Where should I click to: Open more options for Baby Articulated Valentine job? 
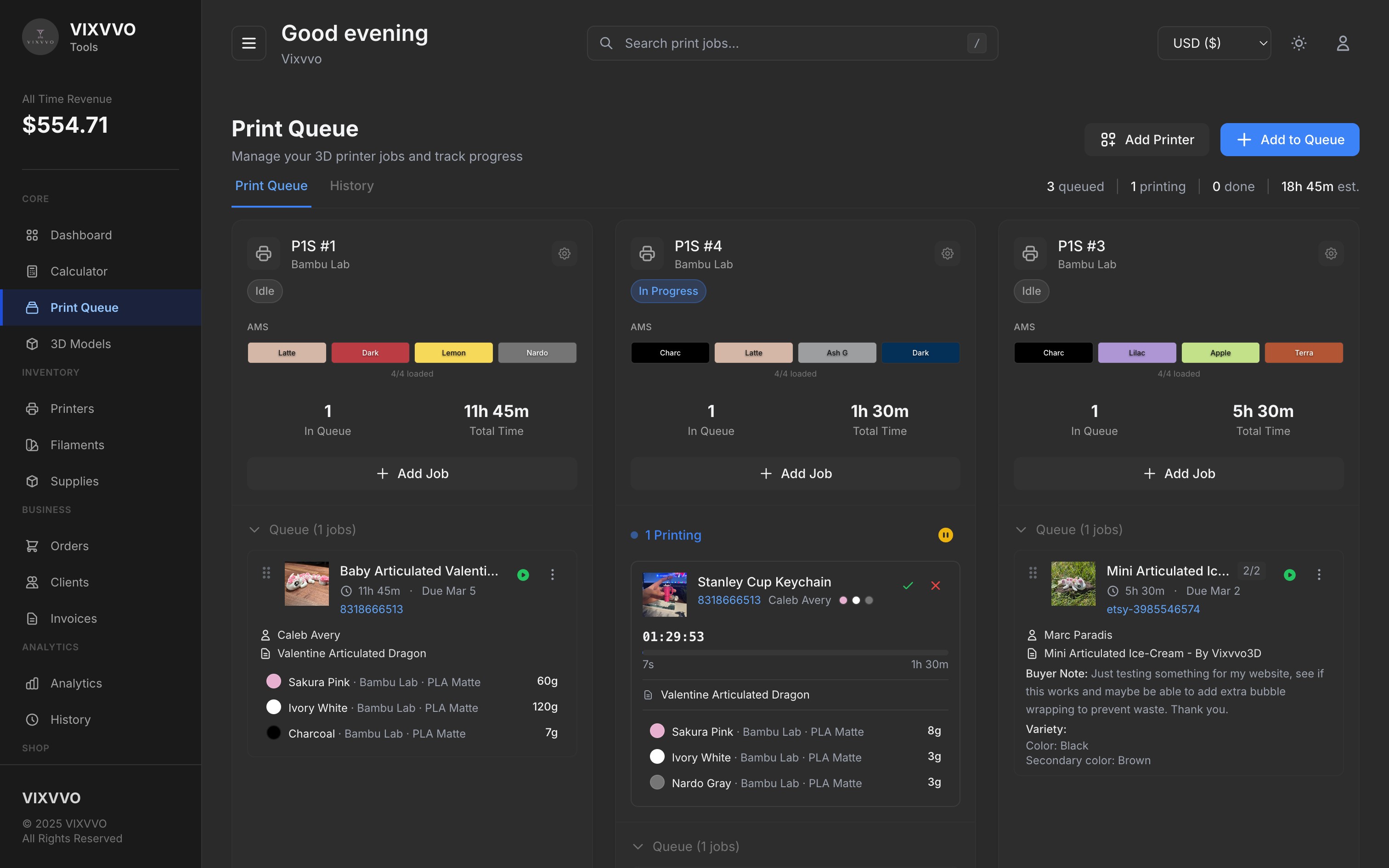coord(552,574)
